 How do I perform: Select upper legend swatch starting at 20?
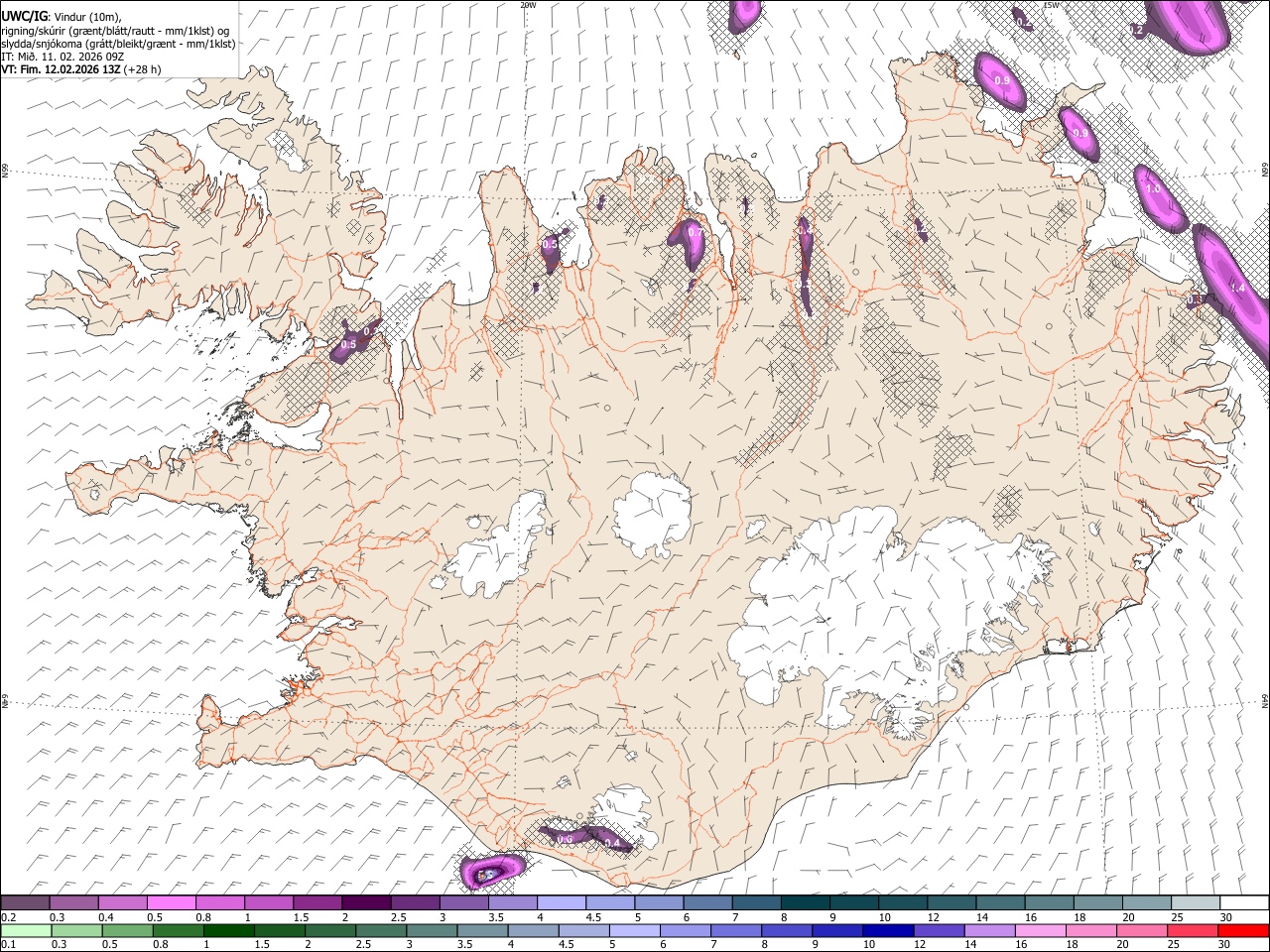(x=1148, y=902)
